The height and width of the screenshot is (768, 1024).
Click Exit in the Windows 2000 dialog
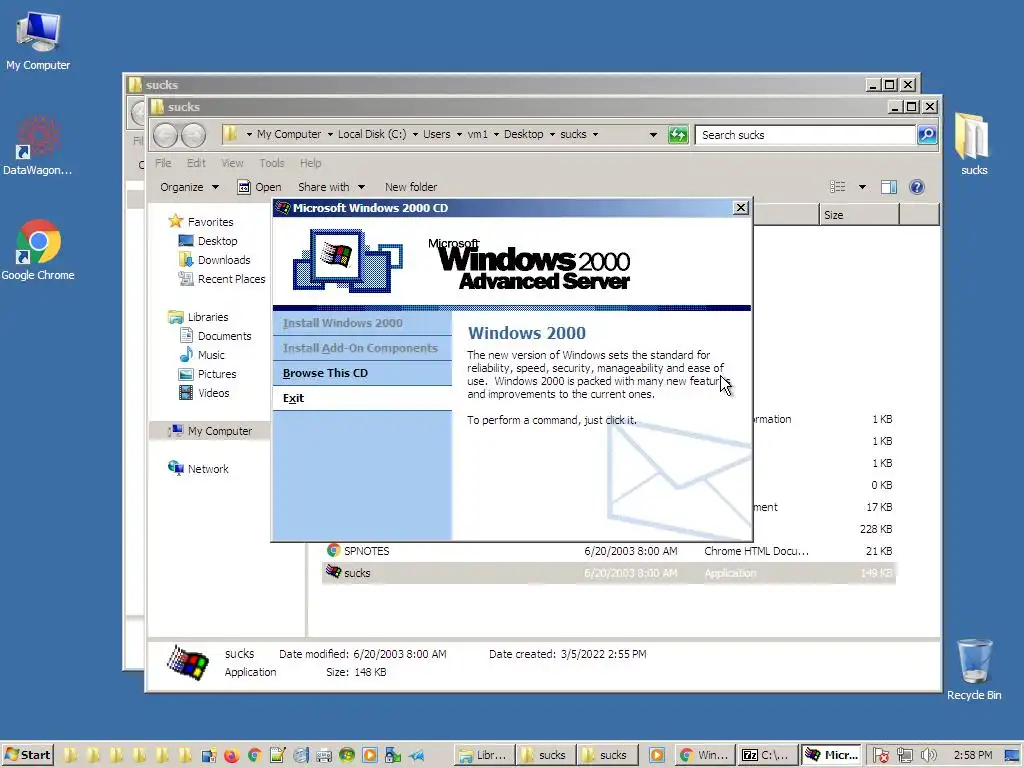pos(362,398)
